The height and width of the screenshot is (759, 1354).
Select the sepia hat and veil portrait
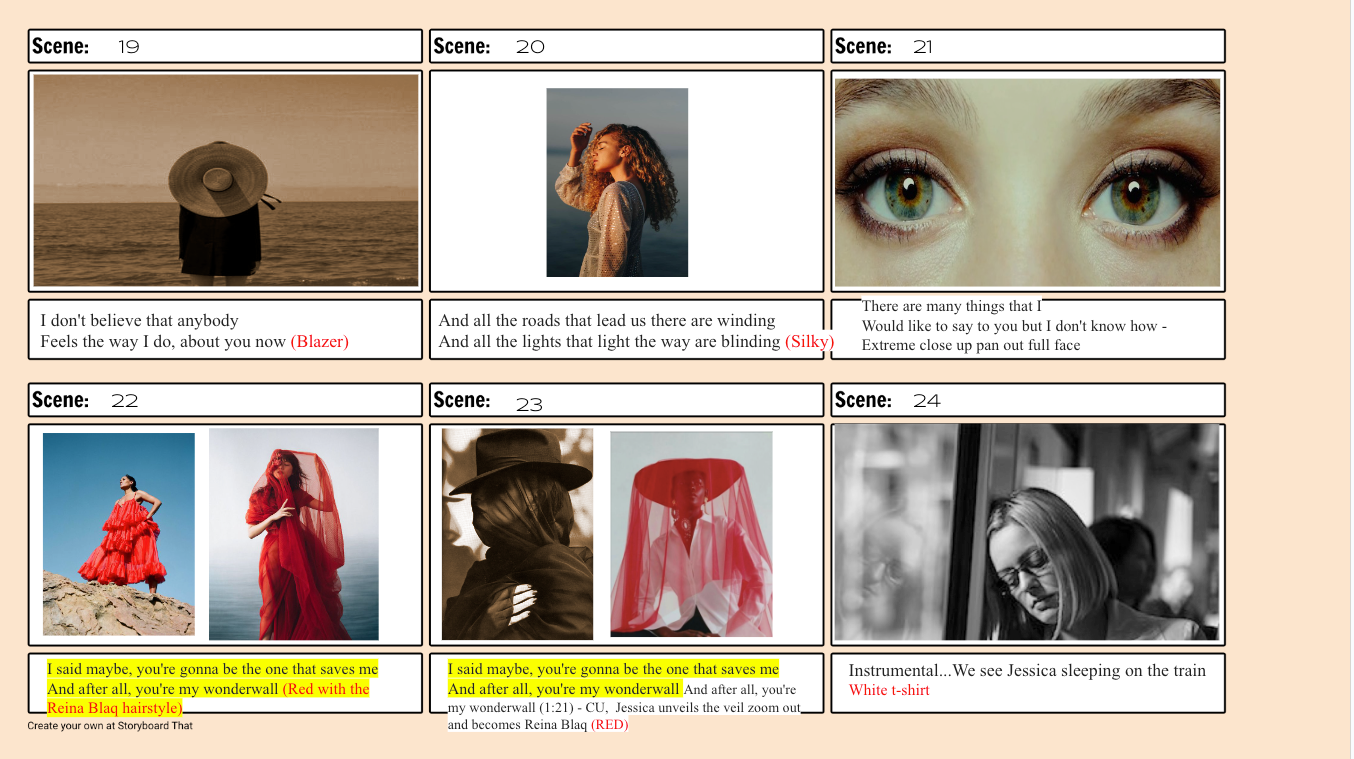coord(517,534)
